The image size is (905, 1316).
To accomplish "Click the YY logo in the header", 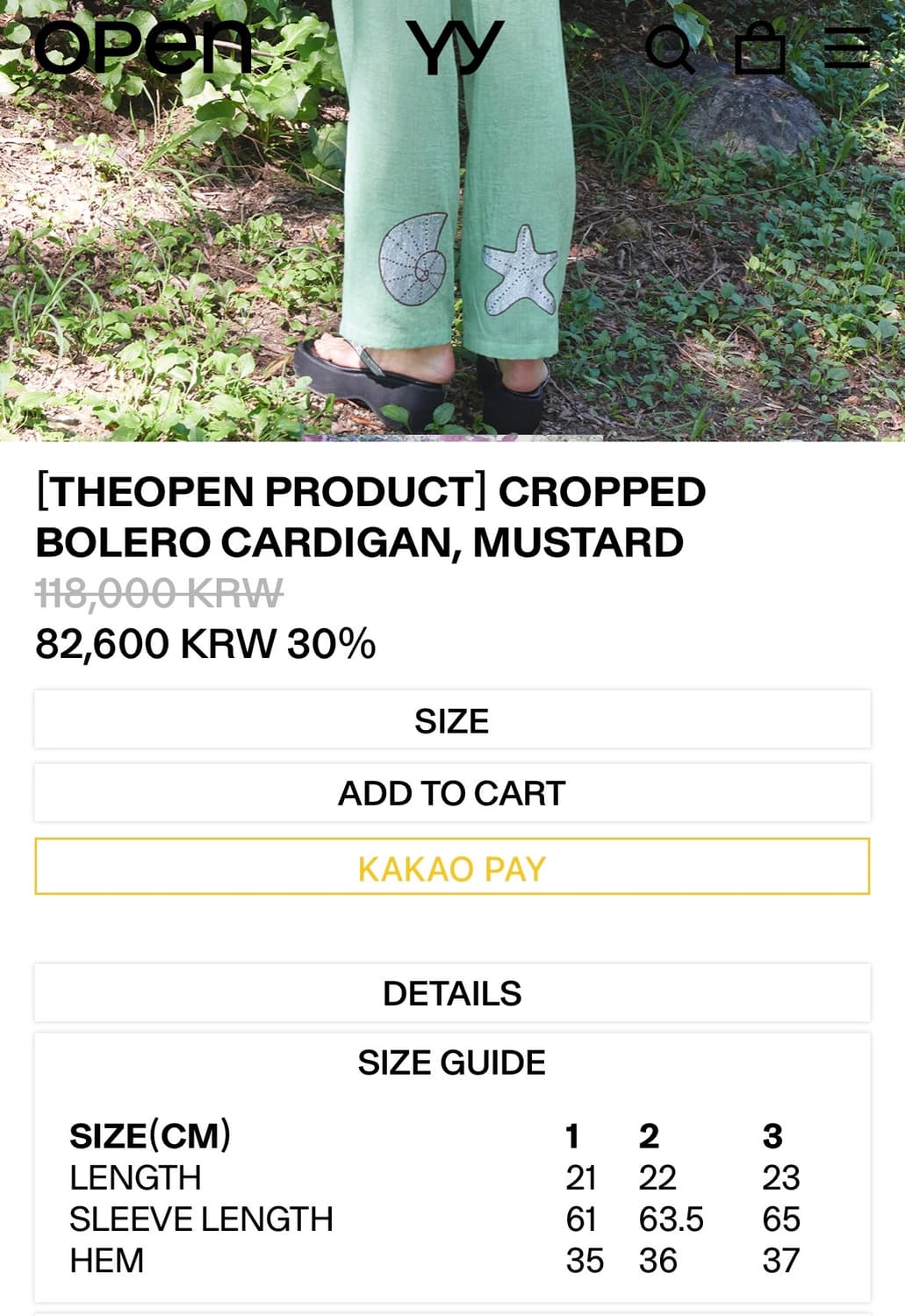I will pyautogui.click(x=454, y=46).
